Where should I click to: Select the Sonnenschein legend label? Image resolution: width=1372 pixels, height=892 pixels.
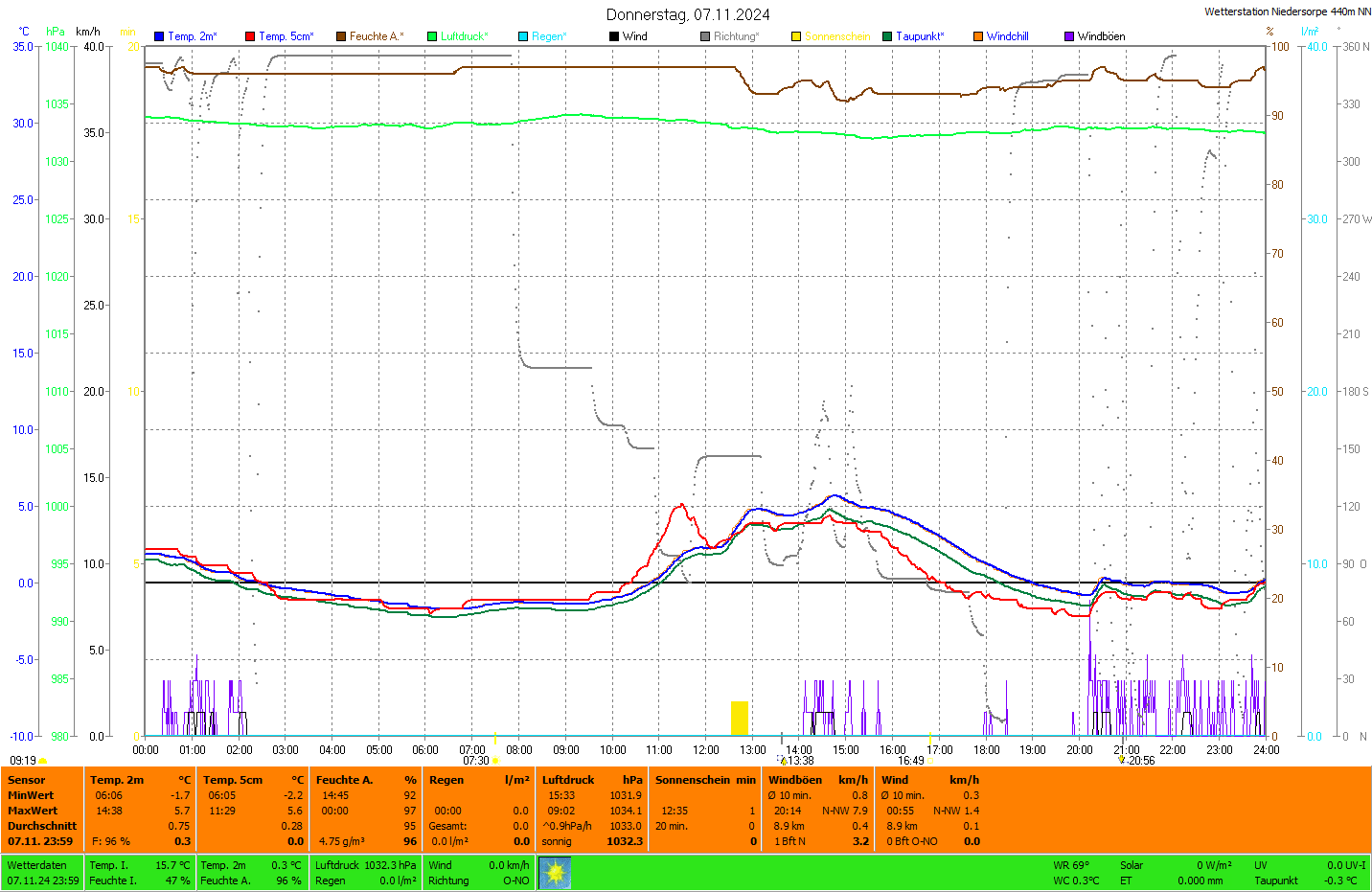837,36
